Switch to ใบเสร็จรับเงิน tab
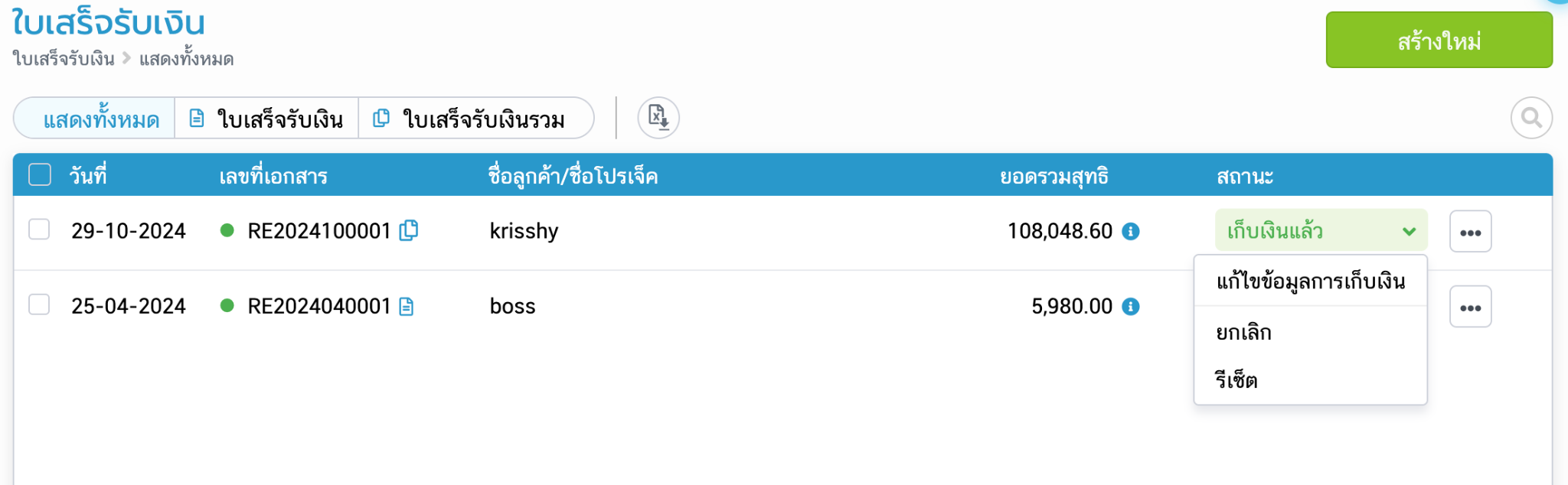This screenshot has width=1568, height=485. pos(266,119)
